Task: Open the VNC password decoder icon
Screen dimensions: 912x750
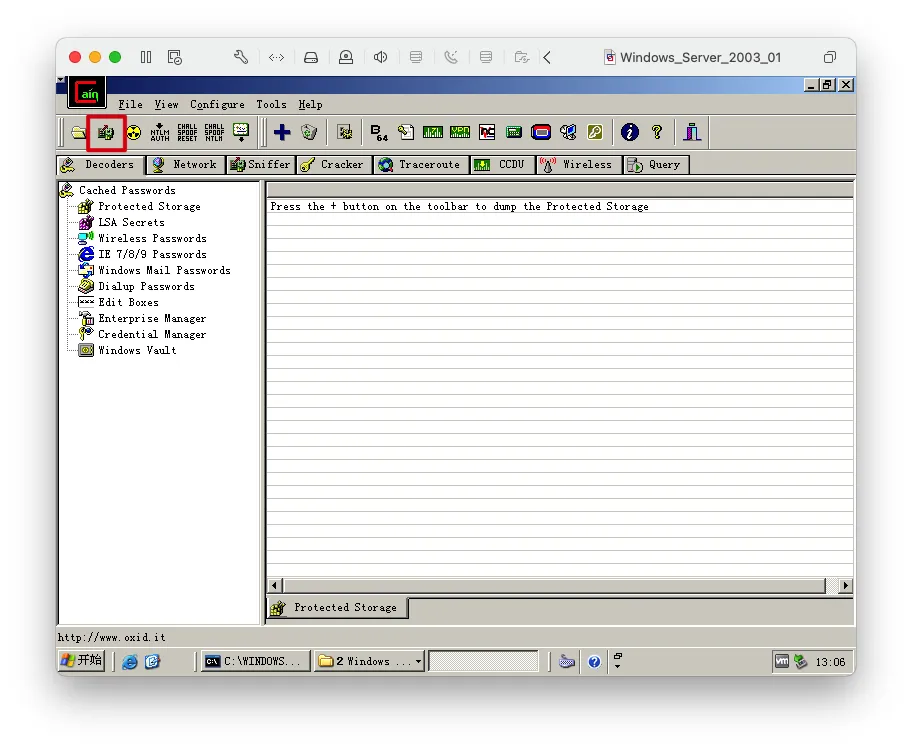Action: pos(487,133)
